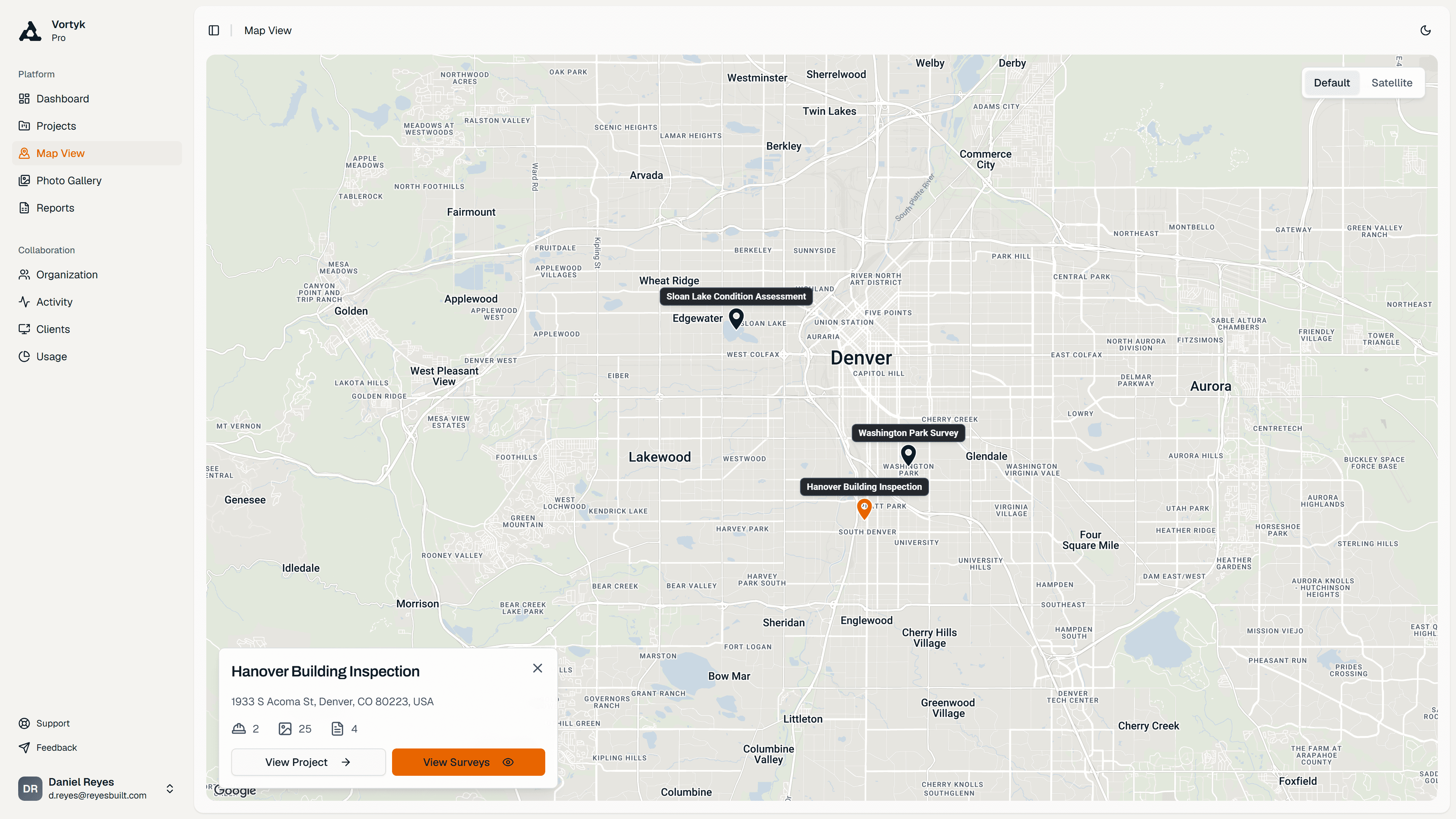Close the Hanover Building Inspection card
This screenshot has width=1456, height=819.
[538, 668]
